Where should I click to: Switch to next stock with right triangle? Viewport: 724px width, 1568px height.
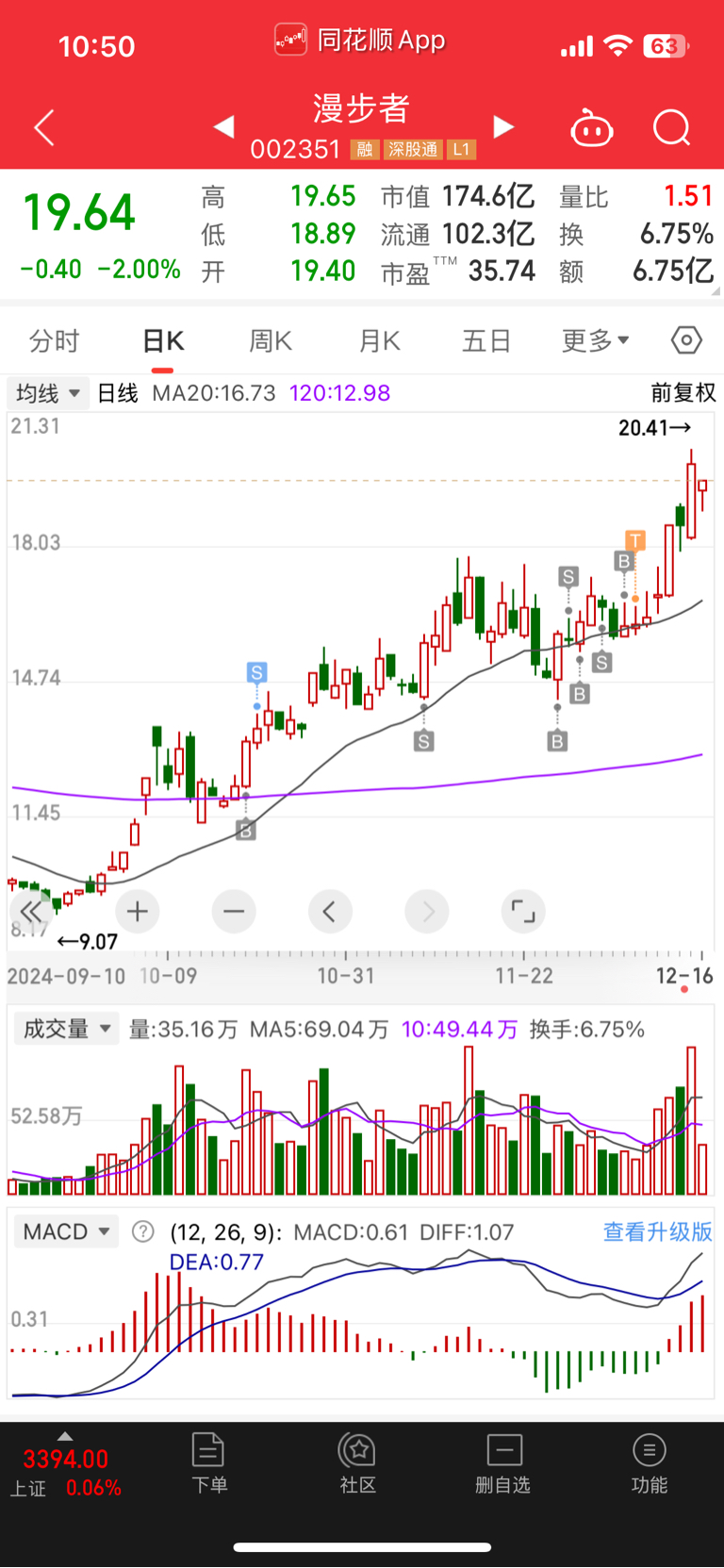pyautogui.click(x=504, y=126)
